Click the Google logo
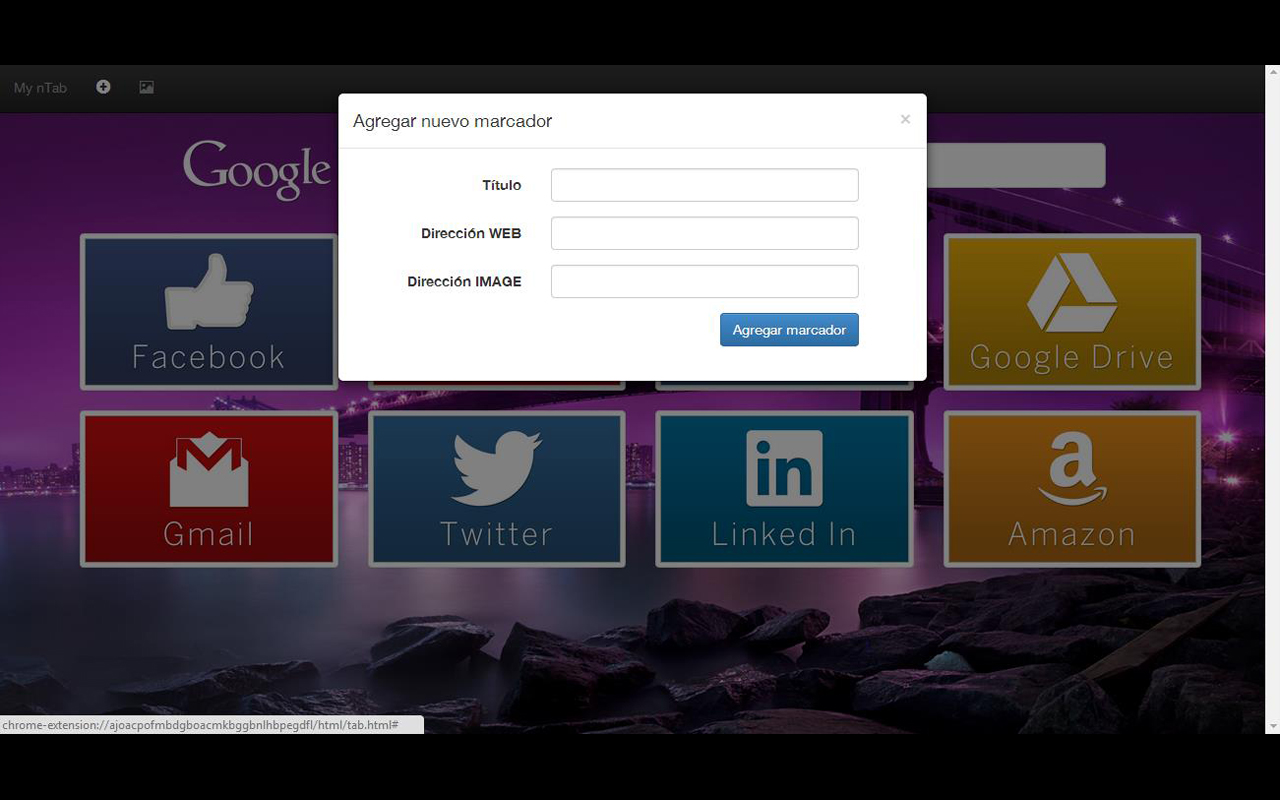 point(257,169)
